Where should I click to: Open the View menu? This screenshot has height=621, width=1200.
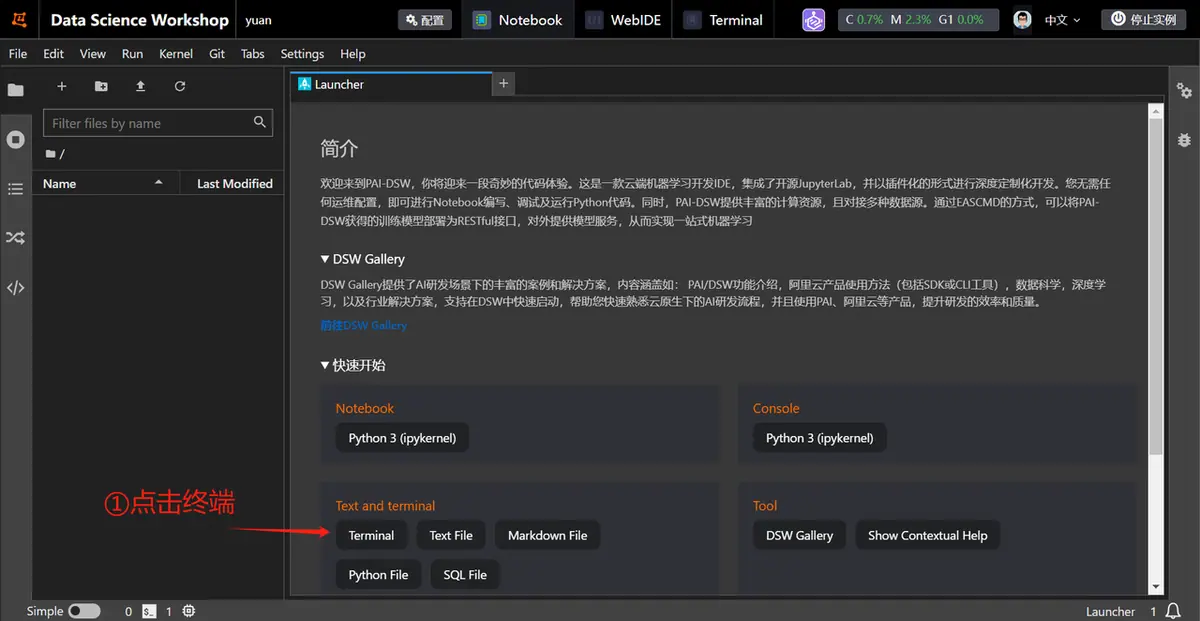pos(93,54)
